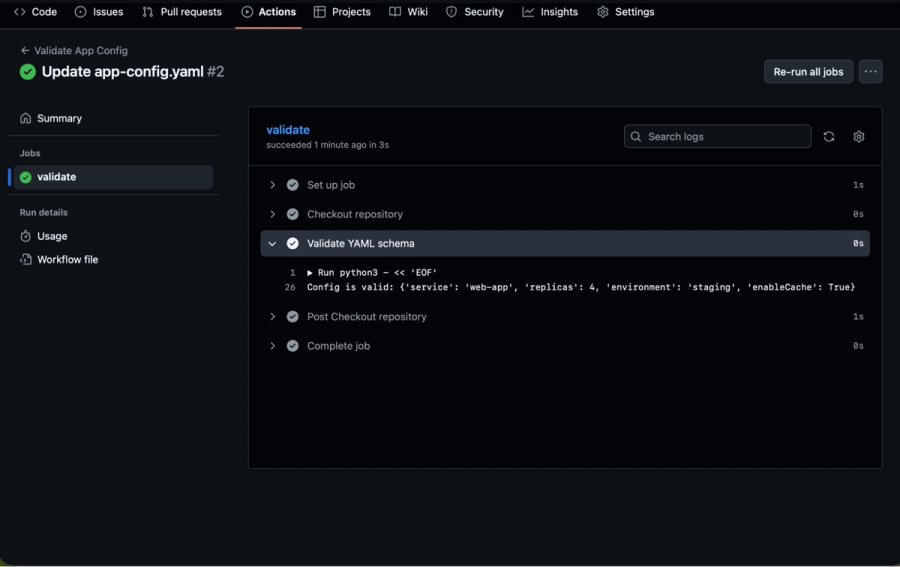Click the Set up job success checkmark
The height and width of the screenshot is (567, 900).
(x=293, y=185)
